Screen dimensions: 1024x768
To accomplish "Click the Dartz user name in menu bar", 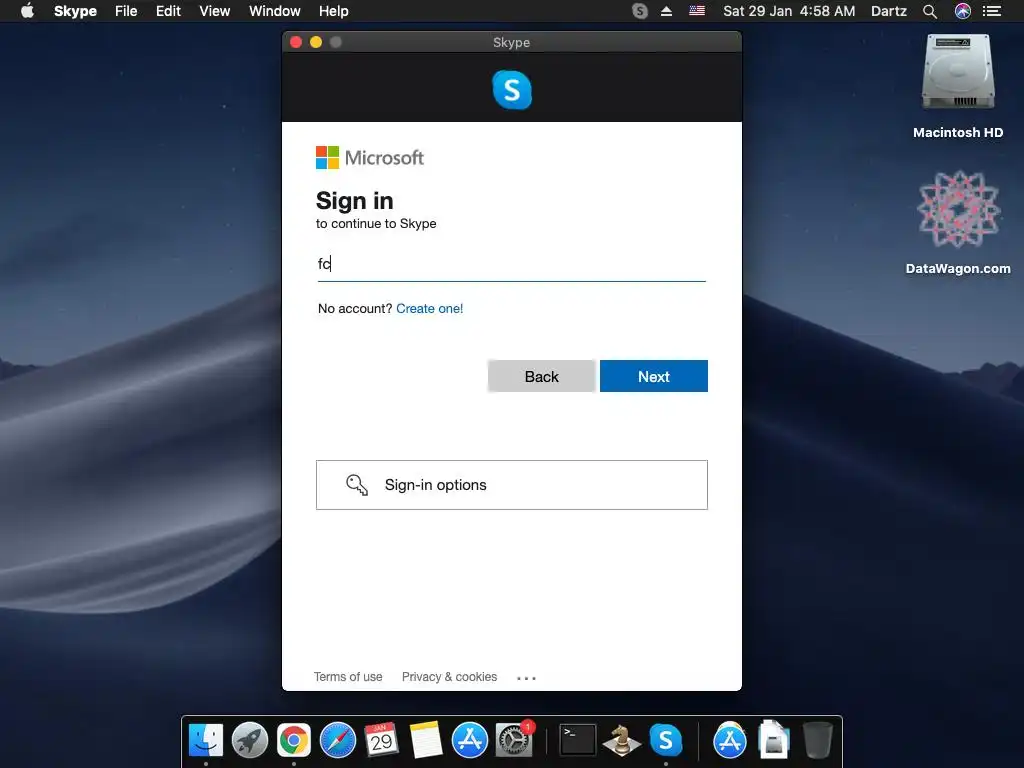I will (889, 11).
